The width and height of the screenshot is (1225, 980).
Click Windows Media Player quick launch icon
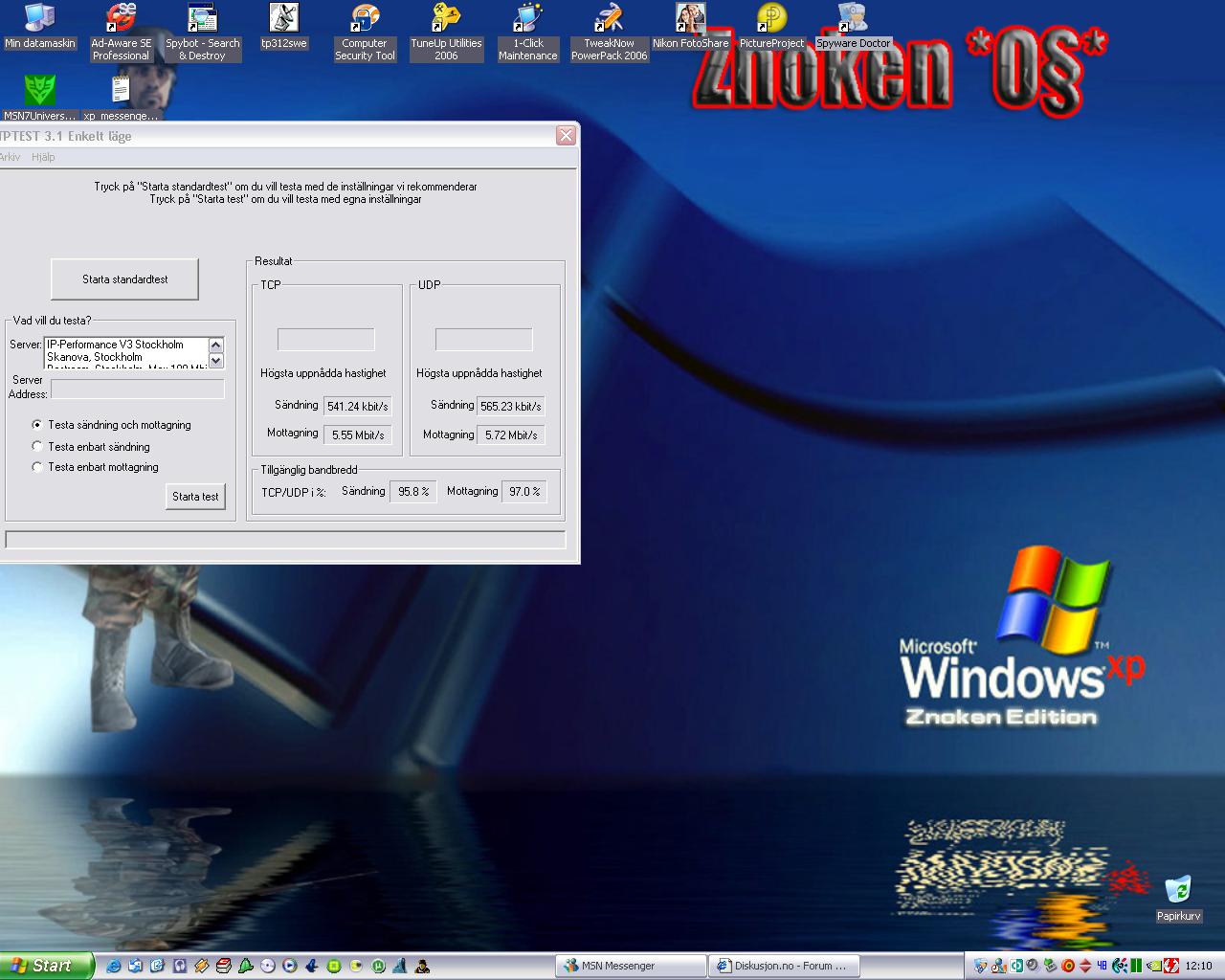pos(289,966)
